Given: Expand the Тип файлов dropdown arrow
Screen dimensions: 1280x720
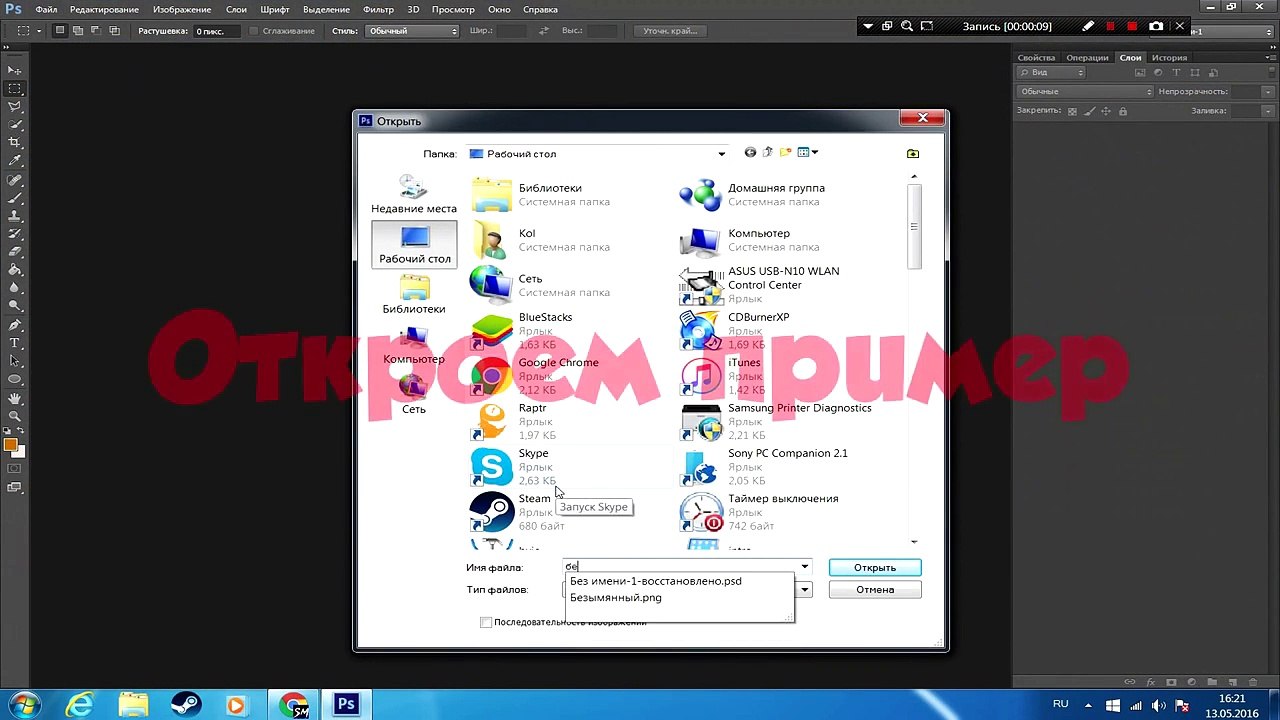Looking at the screenshot, I should click(x=804, y=590).
